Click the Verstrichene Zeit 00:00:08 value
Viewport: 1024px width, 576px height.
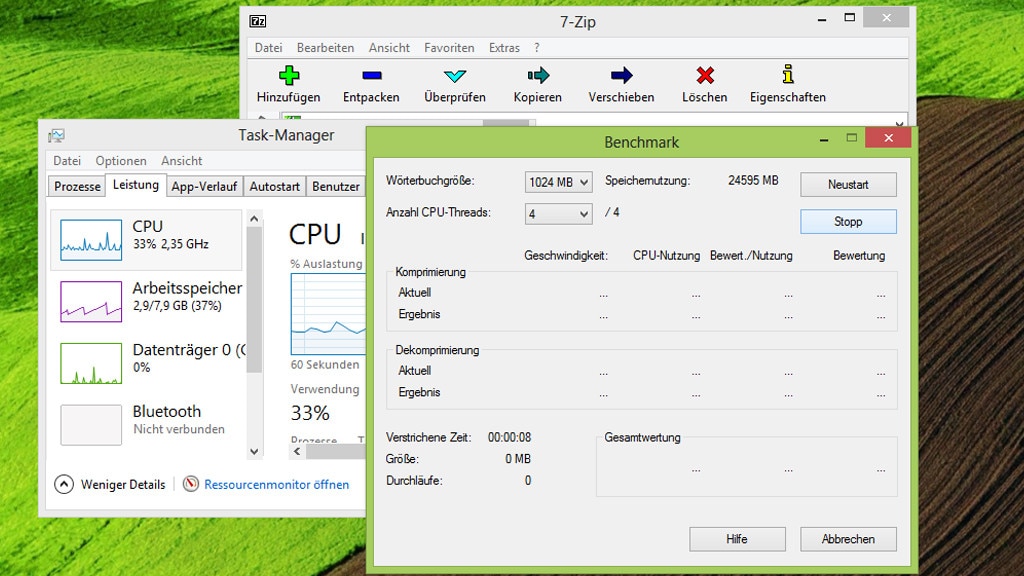[x=509, y=437]
